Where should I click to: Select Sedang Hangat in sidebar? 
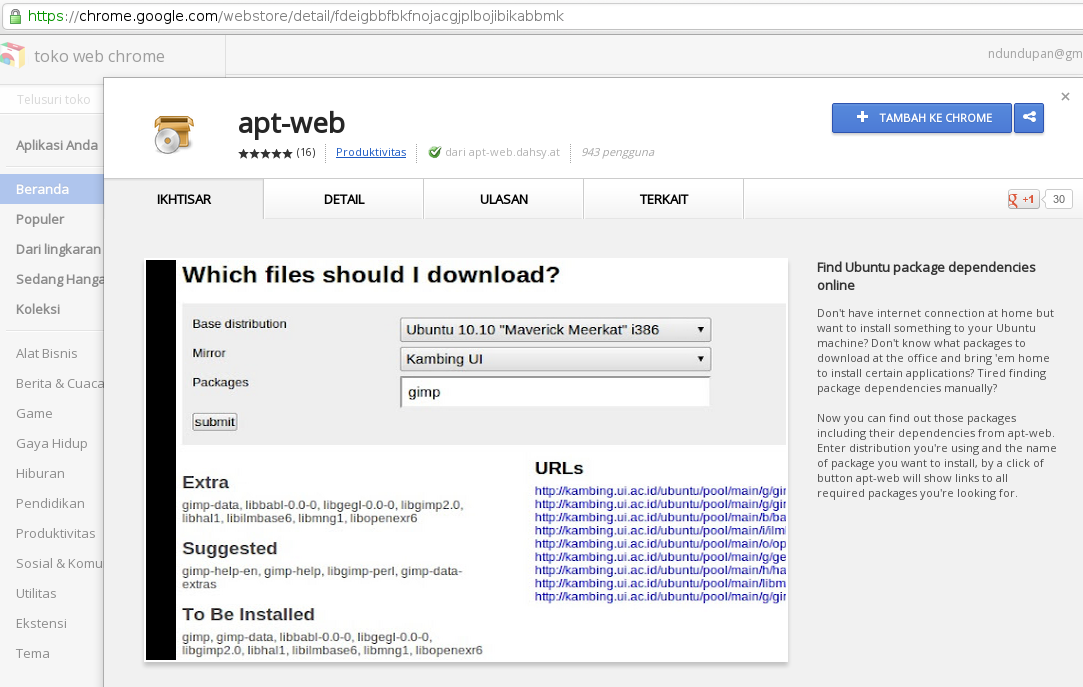pyautogui.click(x=59, y=279)
